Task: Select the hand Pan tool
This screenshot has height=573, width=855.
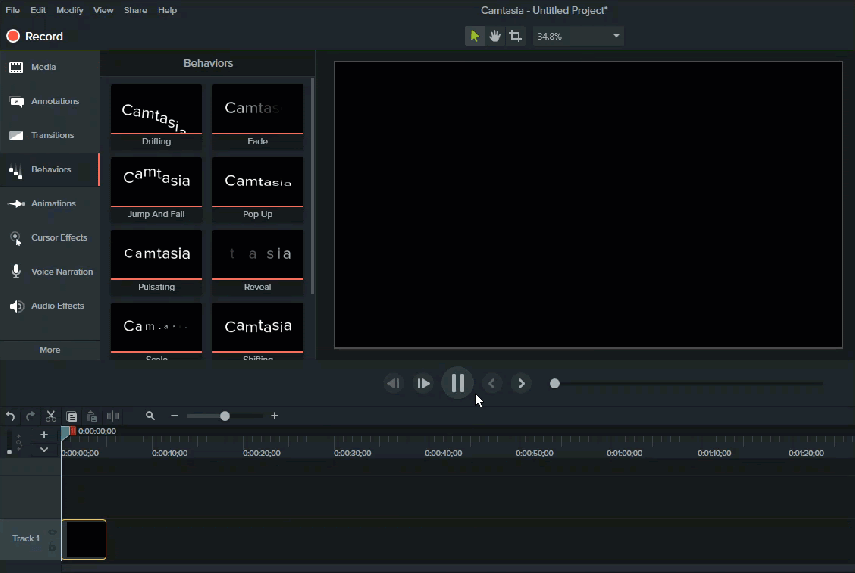Action: click(495, 37)
